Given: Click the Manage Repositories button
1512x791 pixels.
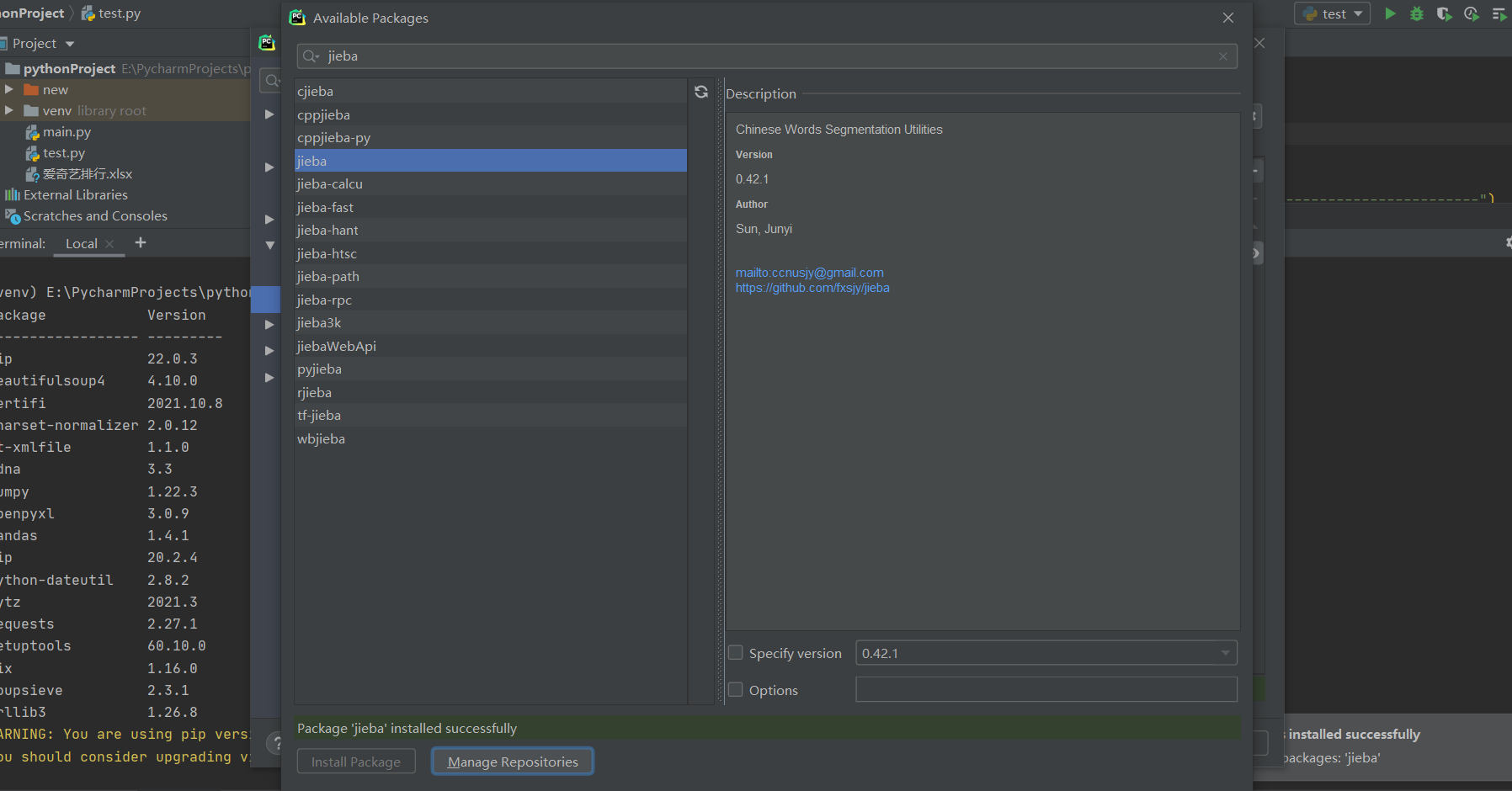Looking at the screenshot, I should click(513, 762).
